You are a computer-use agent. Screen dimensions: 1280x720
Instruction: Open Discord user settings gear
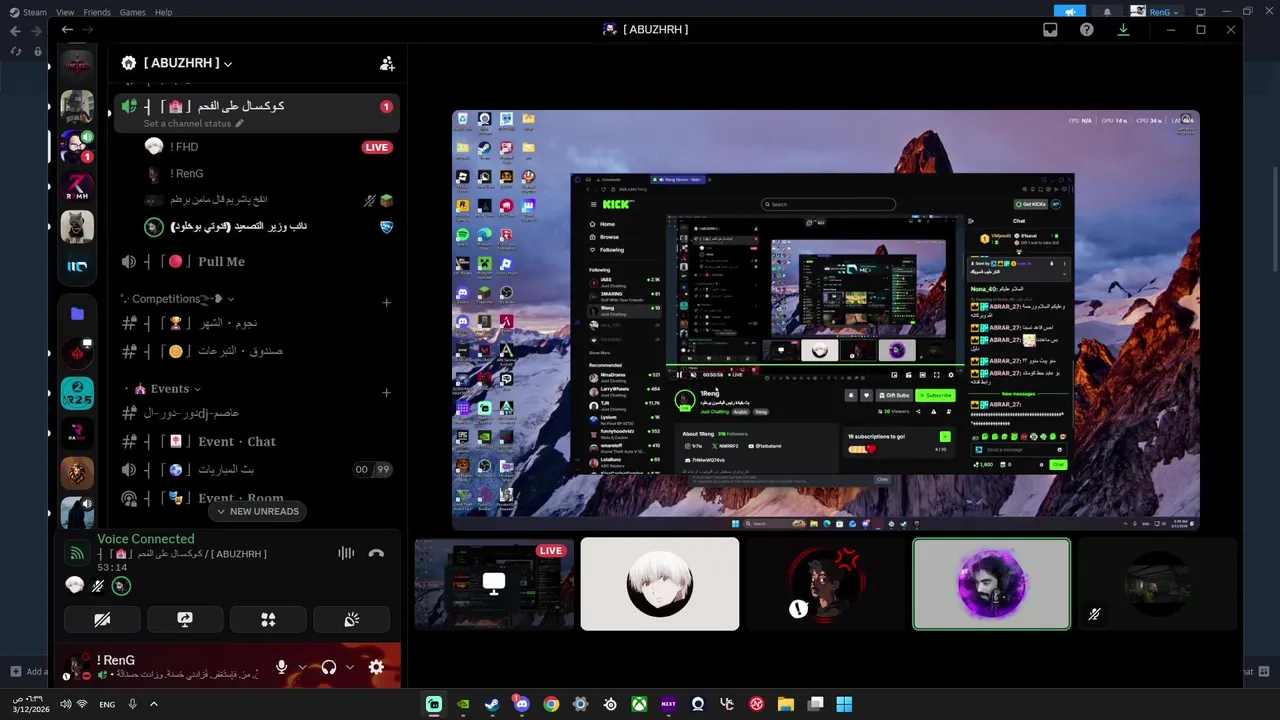(376, 667)
